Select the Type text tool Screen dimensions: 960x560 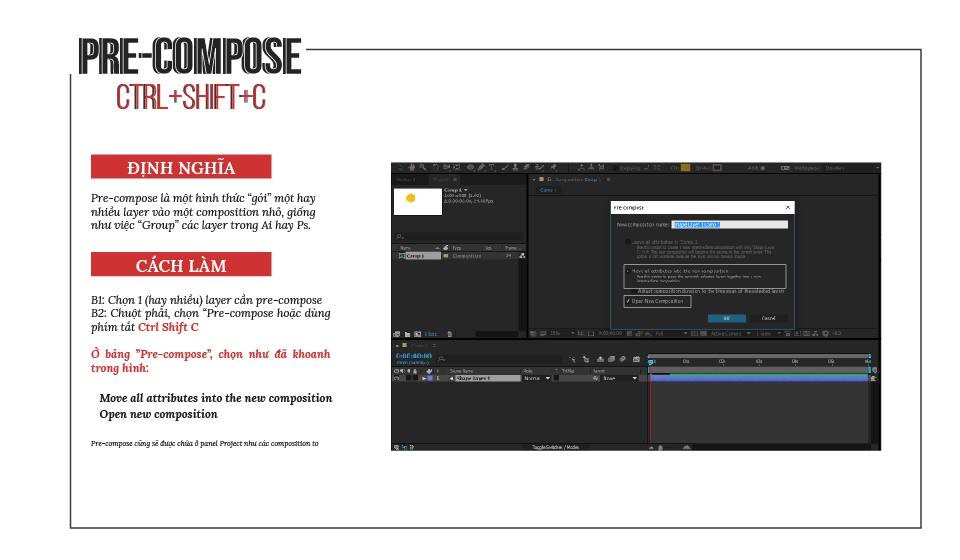pos(491,167)
